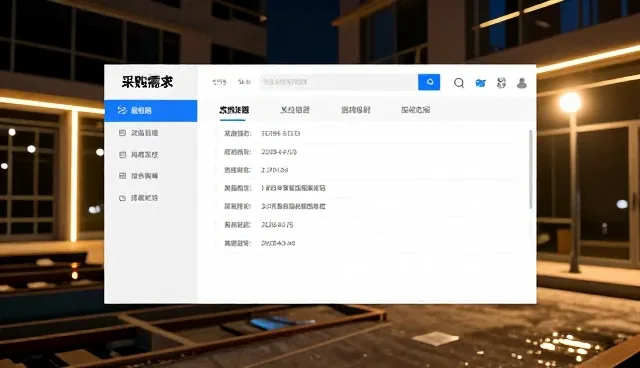This screenshot has height=368, width=640.
Task: Click the long value in fourth detail row
Action: point(293,188)
